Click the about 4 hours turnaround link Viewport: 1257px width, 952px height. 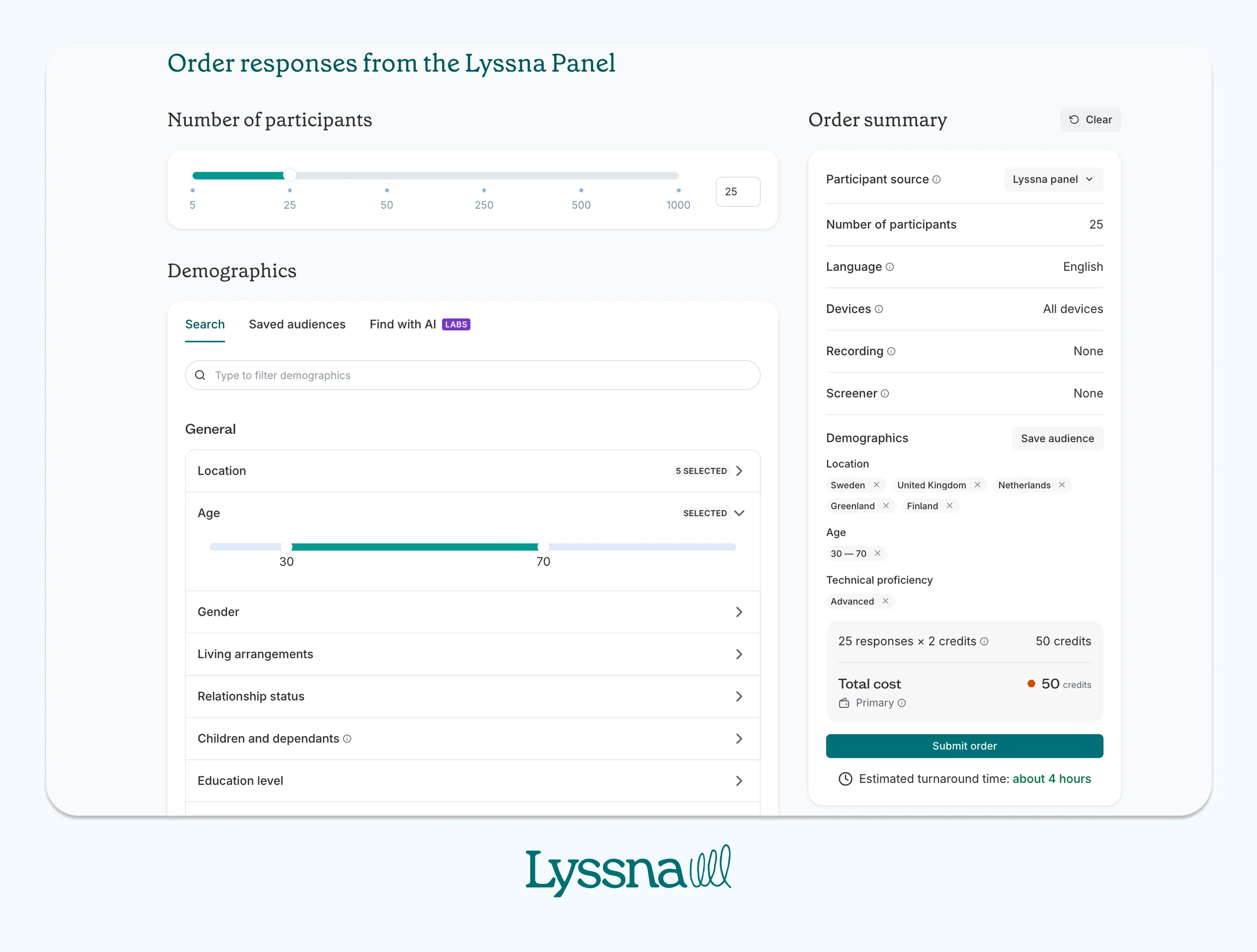[x=1052, y=779]
